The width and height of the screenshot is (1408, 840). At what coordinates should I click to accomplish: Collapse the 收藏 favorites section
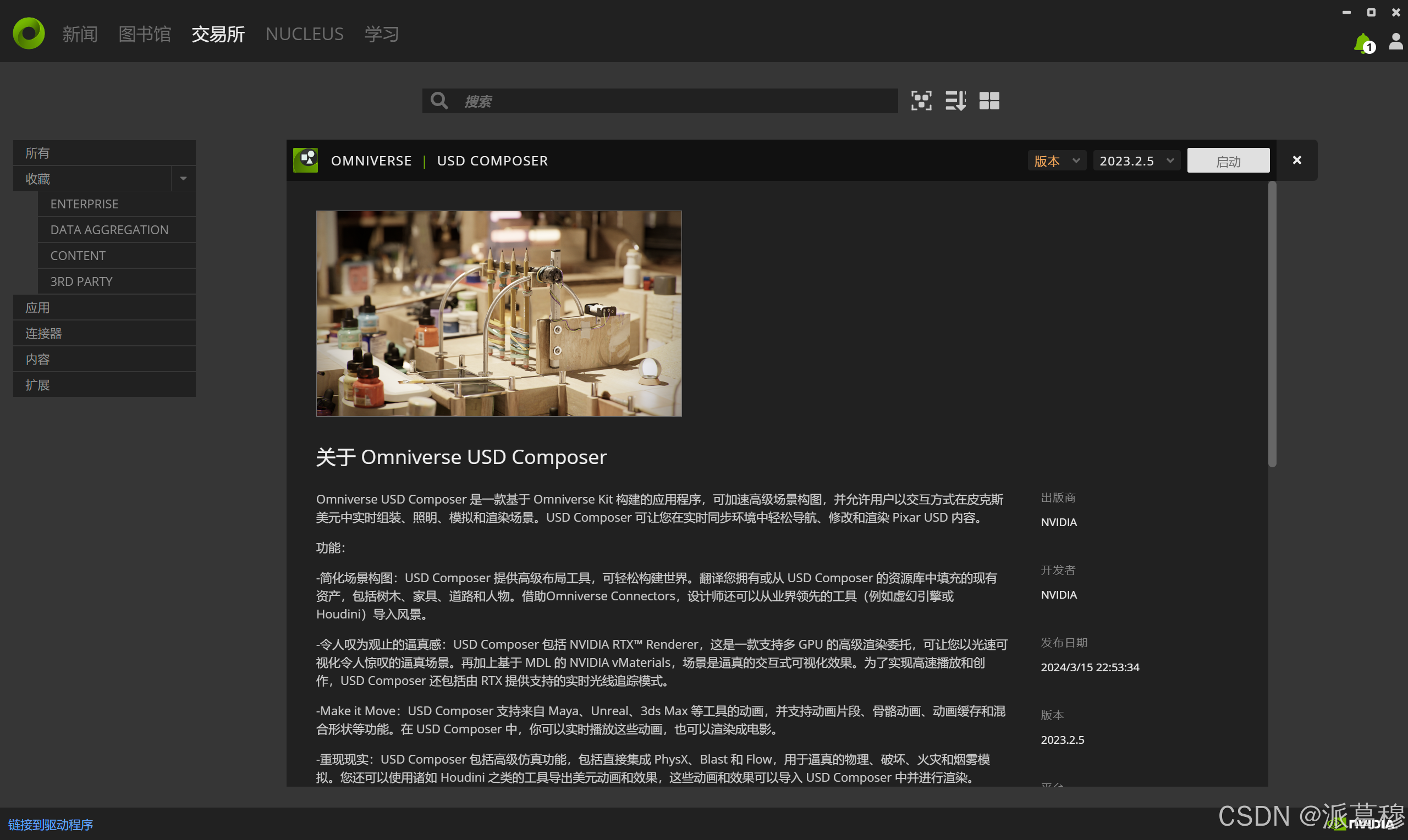[182, 178]
